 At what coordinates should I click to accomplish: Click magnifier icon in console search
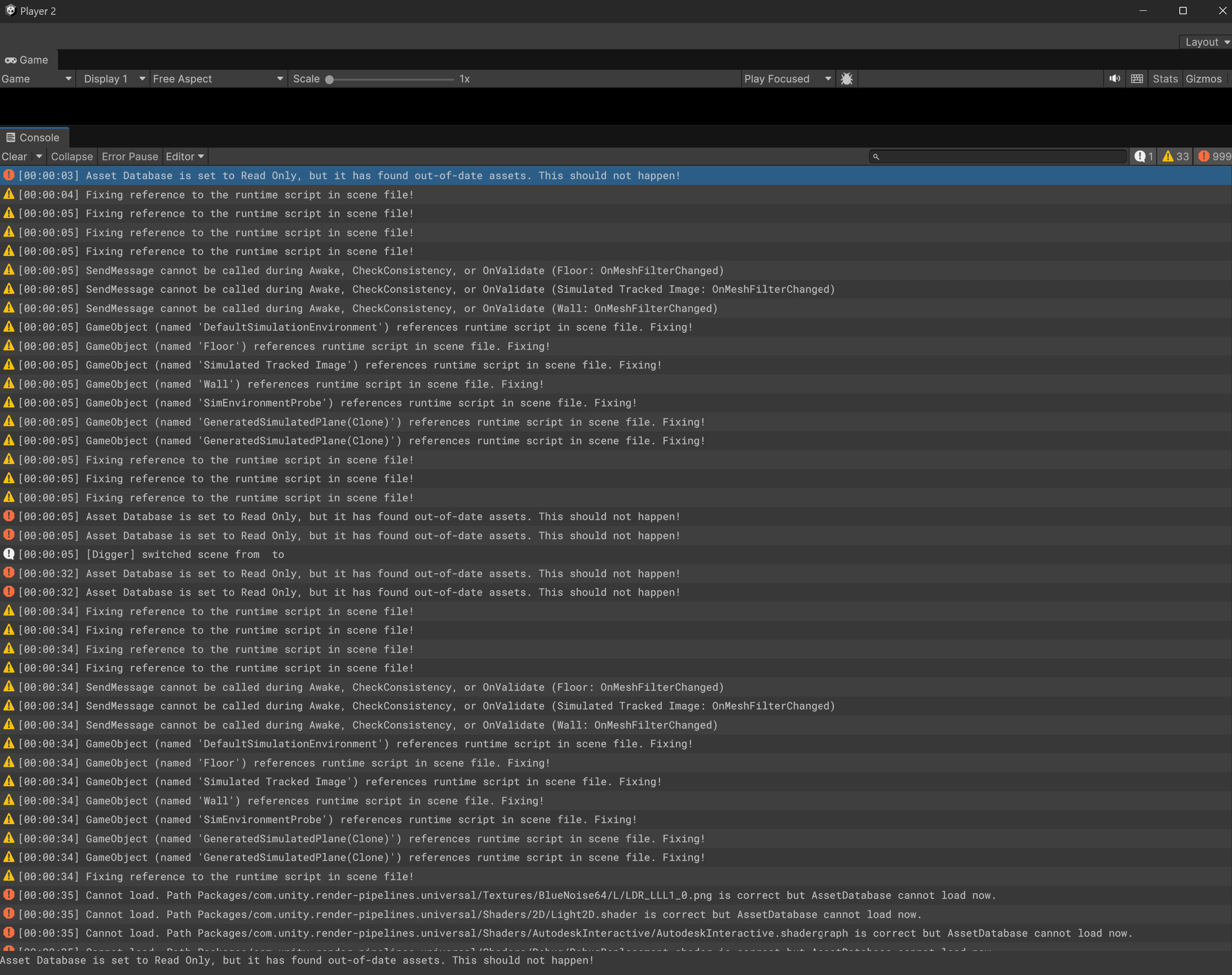click(876, 156)
